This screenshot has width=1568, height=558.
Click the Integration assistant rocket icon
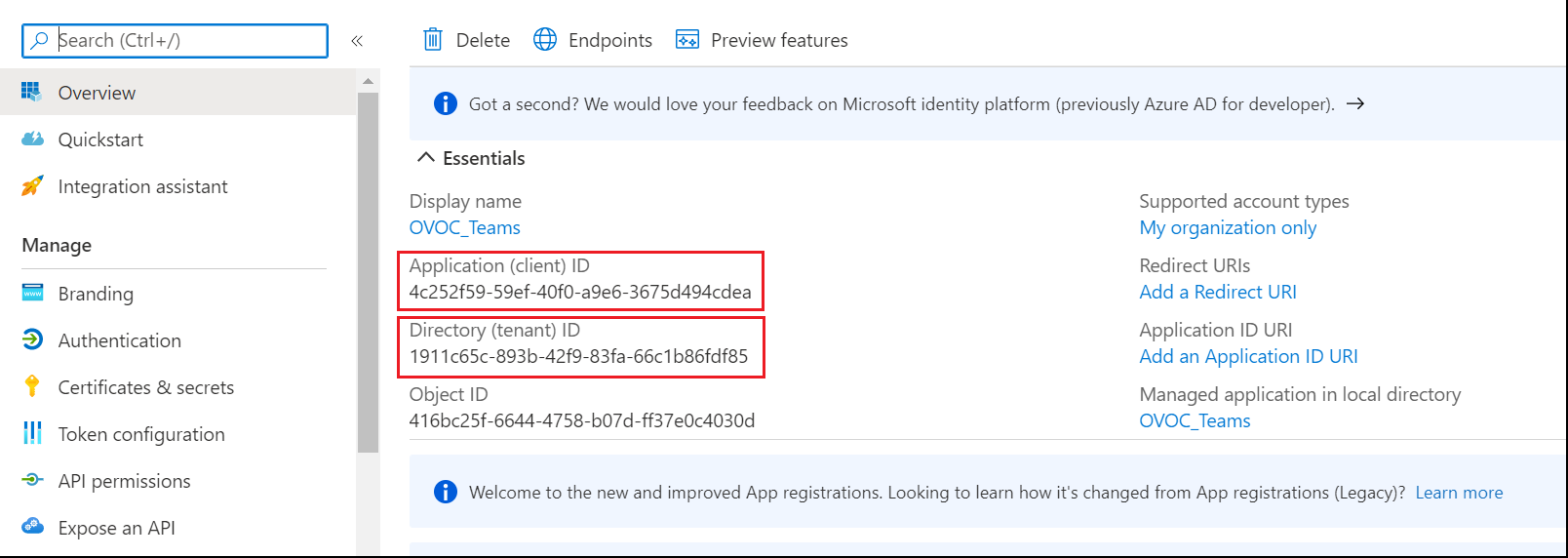32,186
